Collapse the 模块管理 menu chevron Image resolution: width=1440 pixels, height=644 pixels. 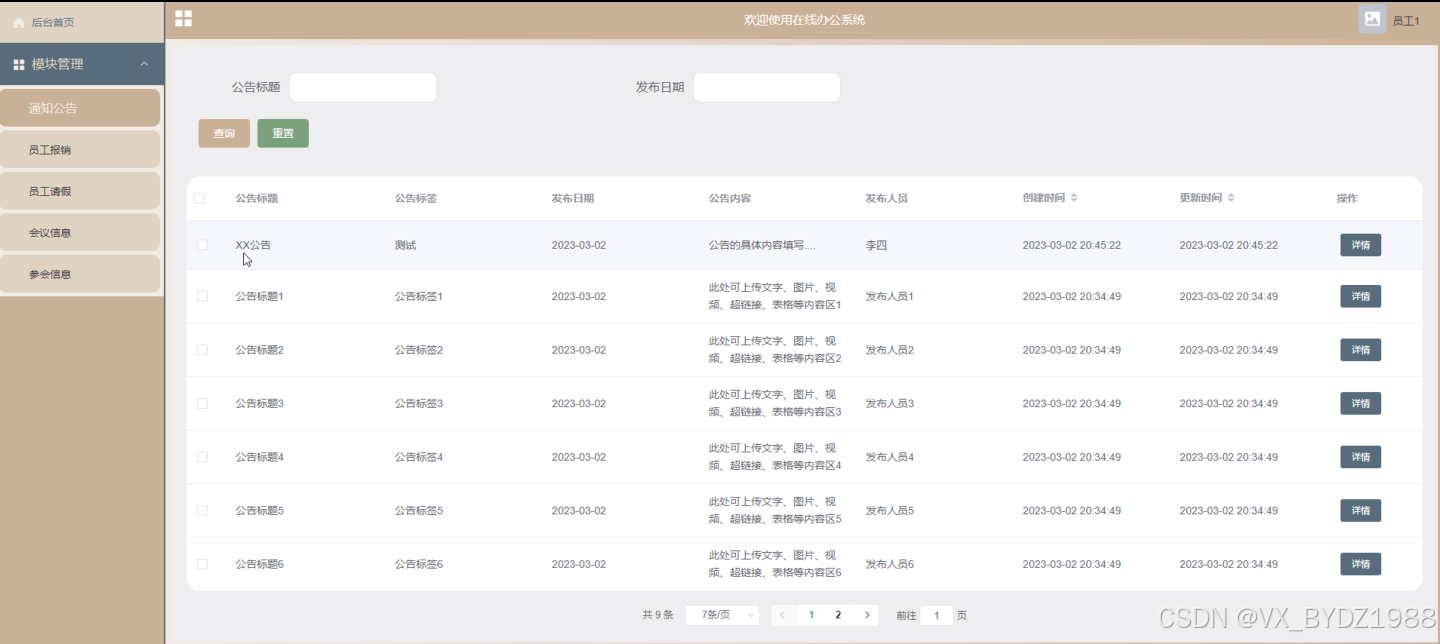tap(144, 64)
